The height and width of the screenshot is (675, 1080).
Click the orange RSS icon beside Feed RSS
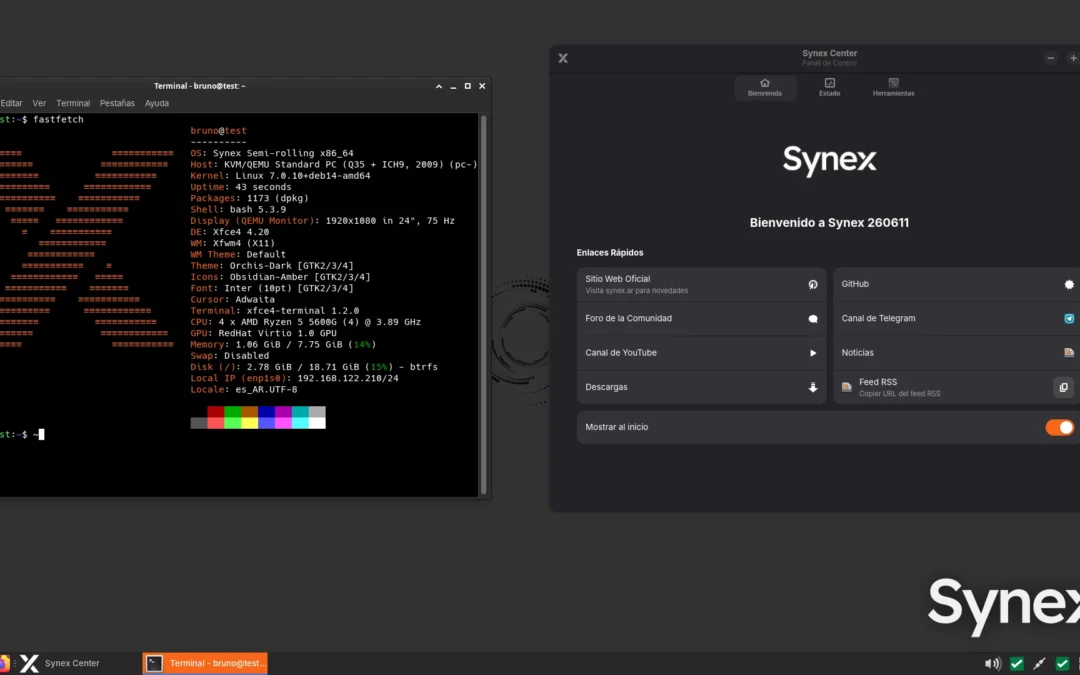[847, 388]
